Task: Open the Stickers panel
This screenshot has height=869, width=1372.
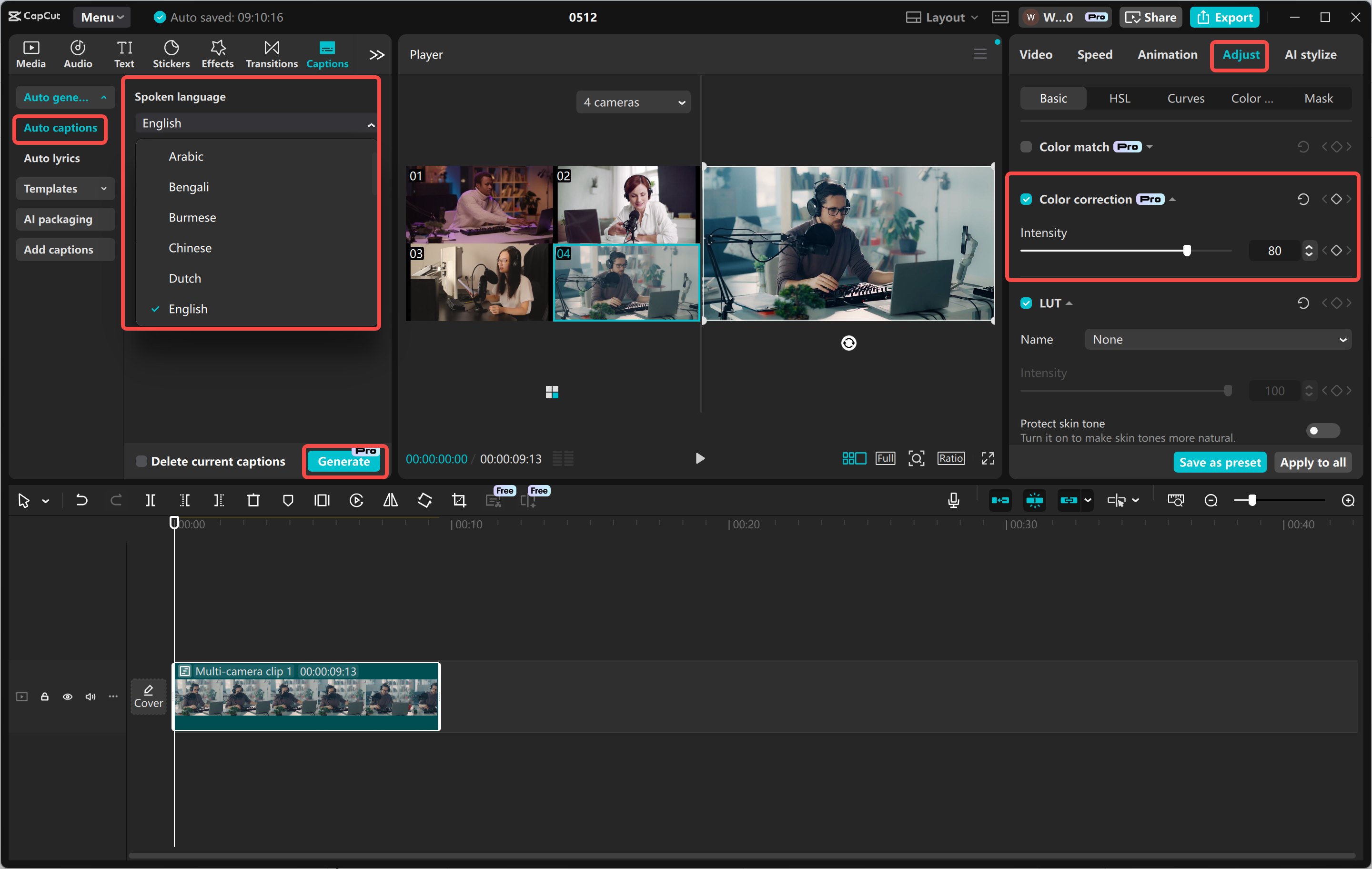Action: pos(171,53)
